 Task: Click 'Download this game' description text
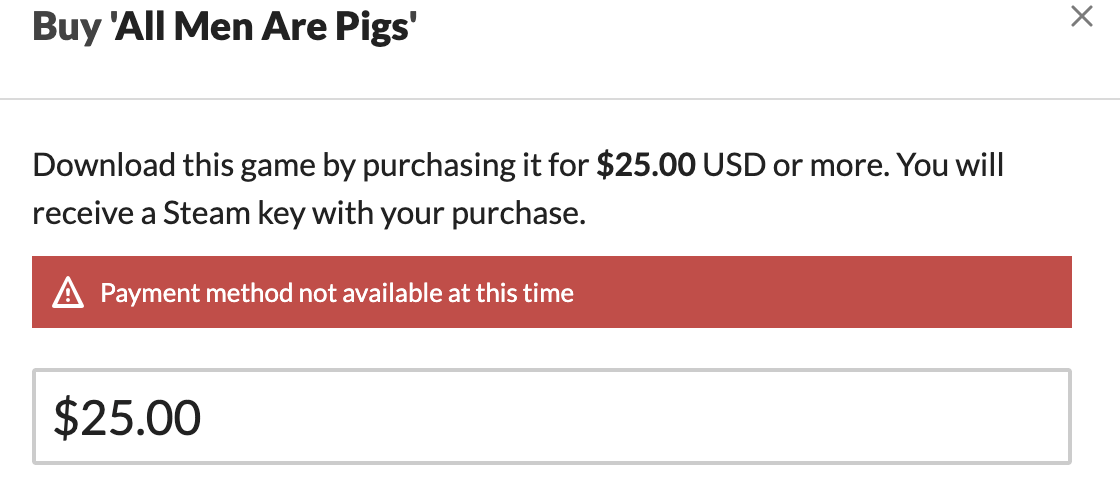(x=156, y=165)
